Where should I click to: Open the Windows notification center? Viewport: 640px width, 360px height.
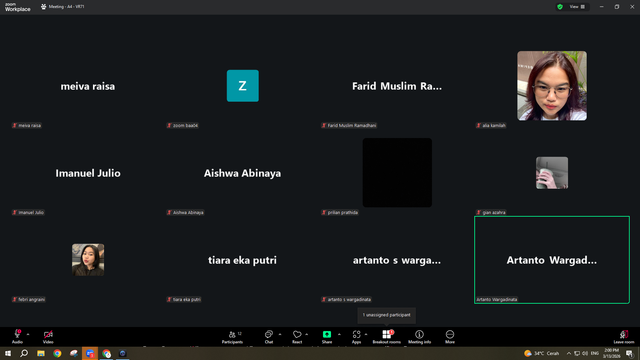click(629, 353)
